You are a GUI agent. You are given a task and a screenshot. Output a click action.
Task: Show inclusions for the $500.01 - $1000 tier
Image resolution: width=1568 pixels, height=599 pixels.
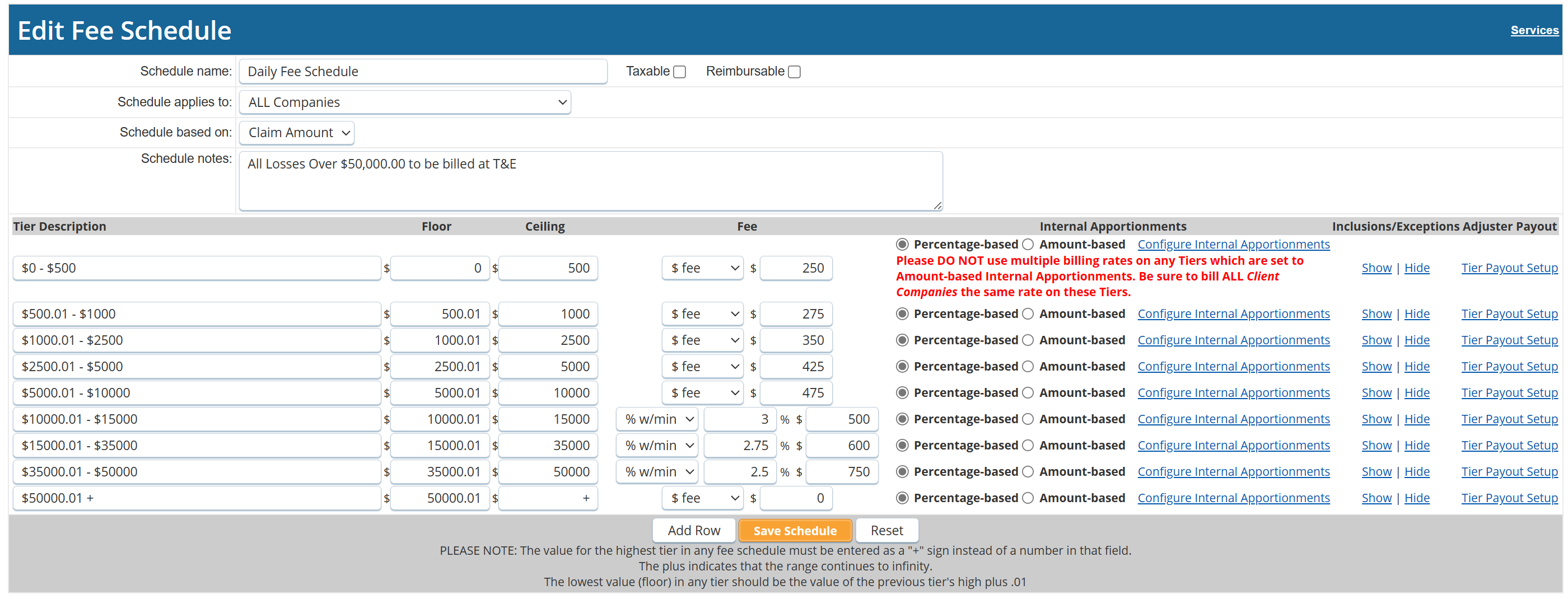(x=1377, y=313)
